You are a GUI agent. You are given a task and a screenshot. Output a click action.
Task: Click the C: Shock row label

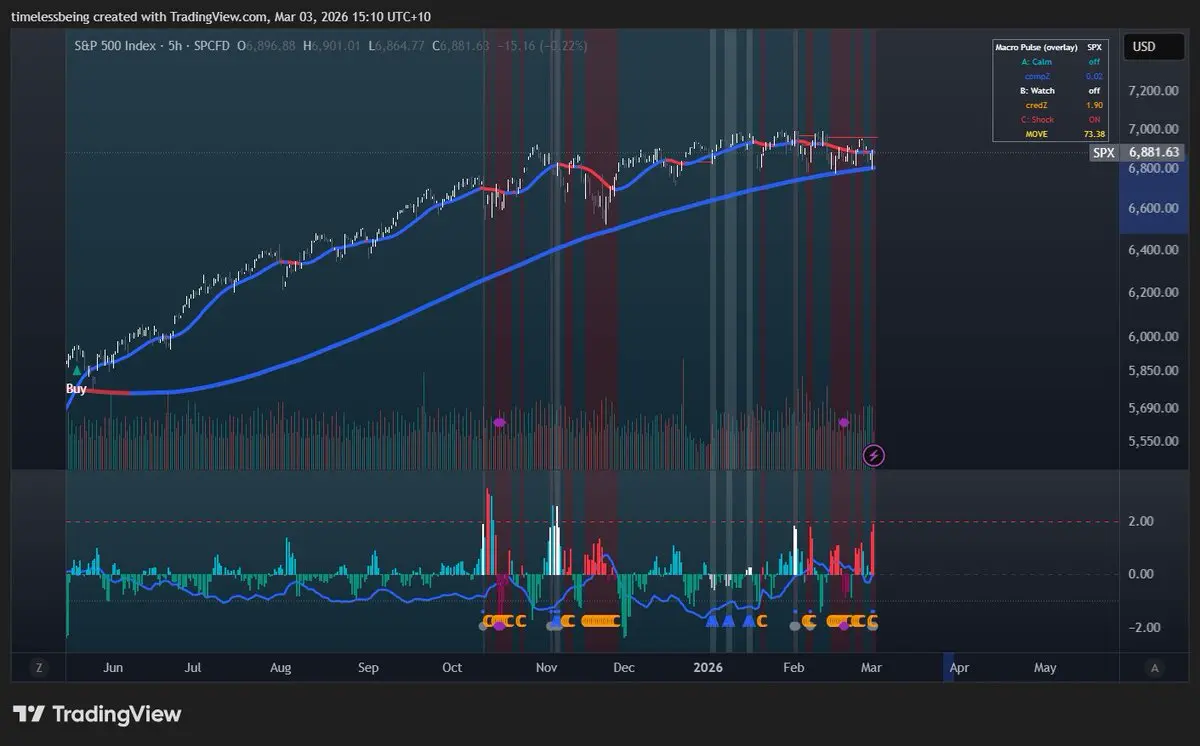[1037, 119]
